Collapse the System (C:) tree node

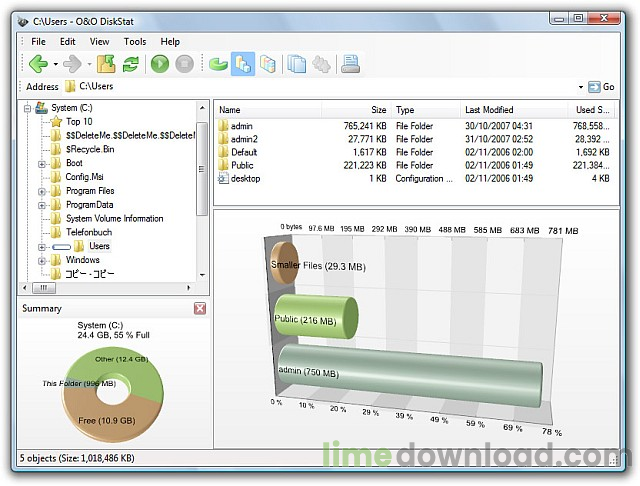(x=26, y=108)
